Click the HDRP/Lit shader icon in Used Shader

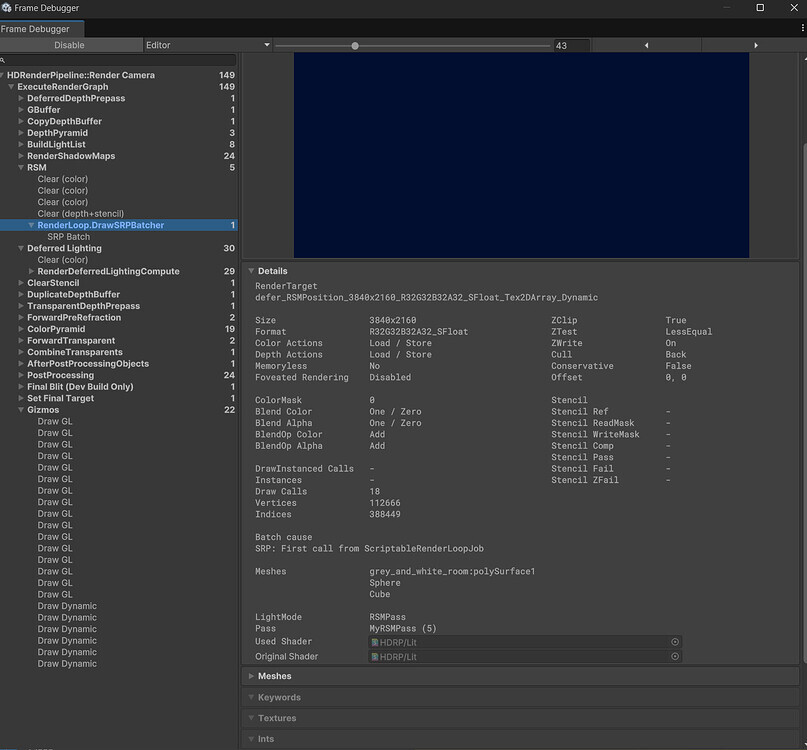[x=374, y=642]
